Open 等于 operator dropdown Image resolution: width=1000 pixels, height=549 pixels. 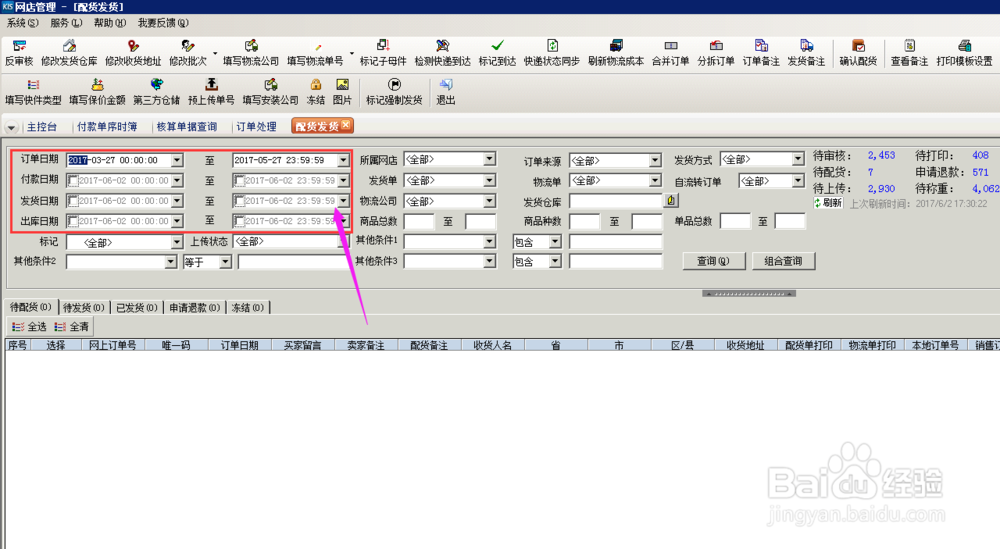(225, 262)
